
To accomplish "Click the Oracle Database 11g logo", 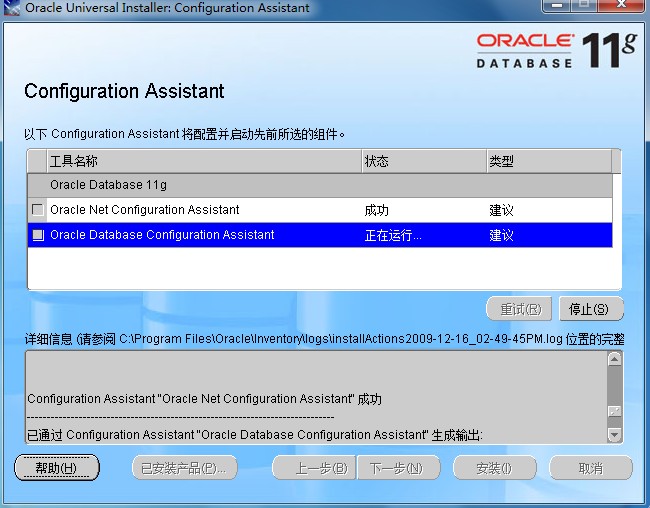I will coord(555,49).
